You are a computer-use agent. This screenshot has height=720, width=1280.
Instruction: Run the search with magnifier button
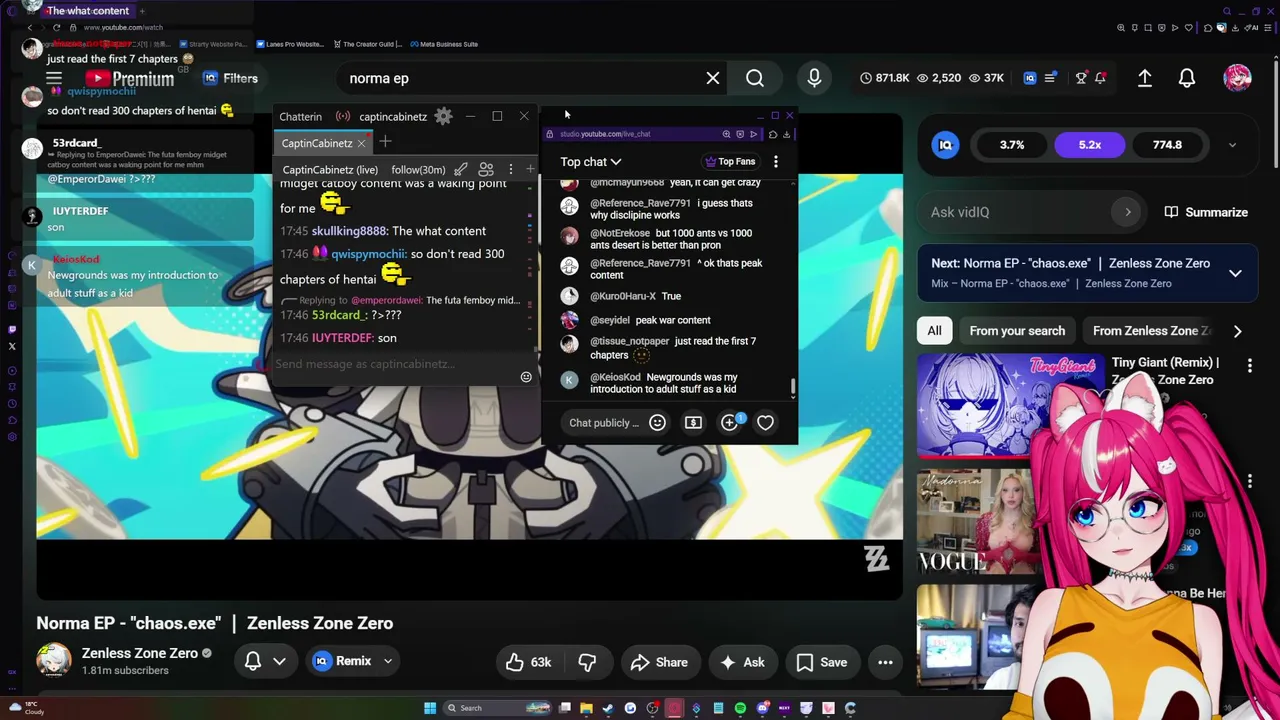(755, 78)
